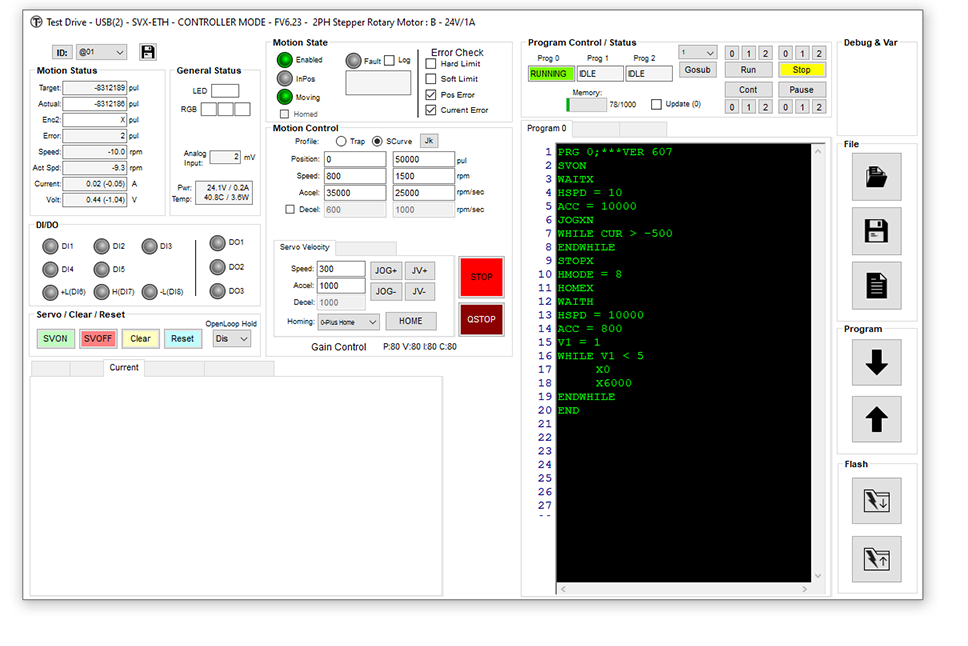Click the new document icon in File panel
The height and width of the screenshot is (646, 968).
(x=876, y=286)
